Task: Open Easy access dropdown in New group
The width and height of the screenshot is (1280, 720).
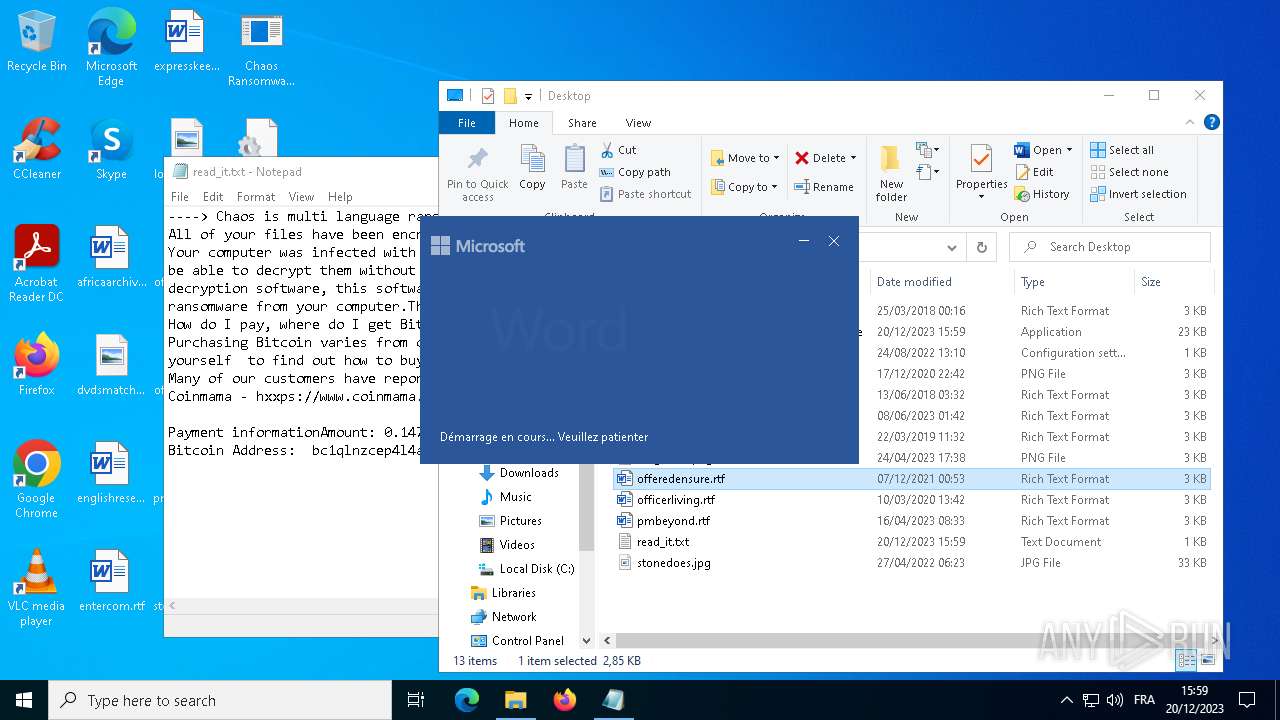Action: click(928, 173)
